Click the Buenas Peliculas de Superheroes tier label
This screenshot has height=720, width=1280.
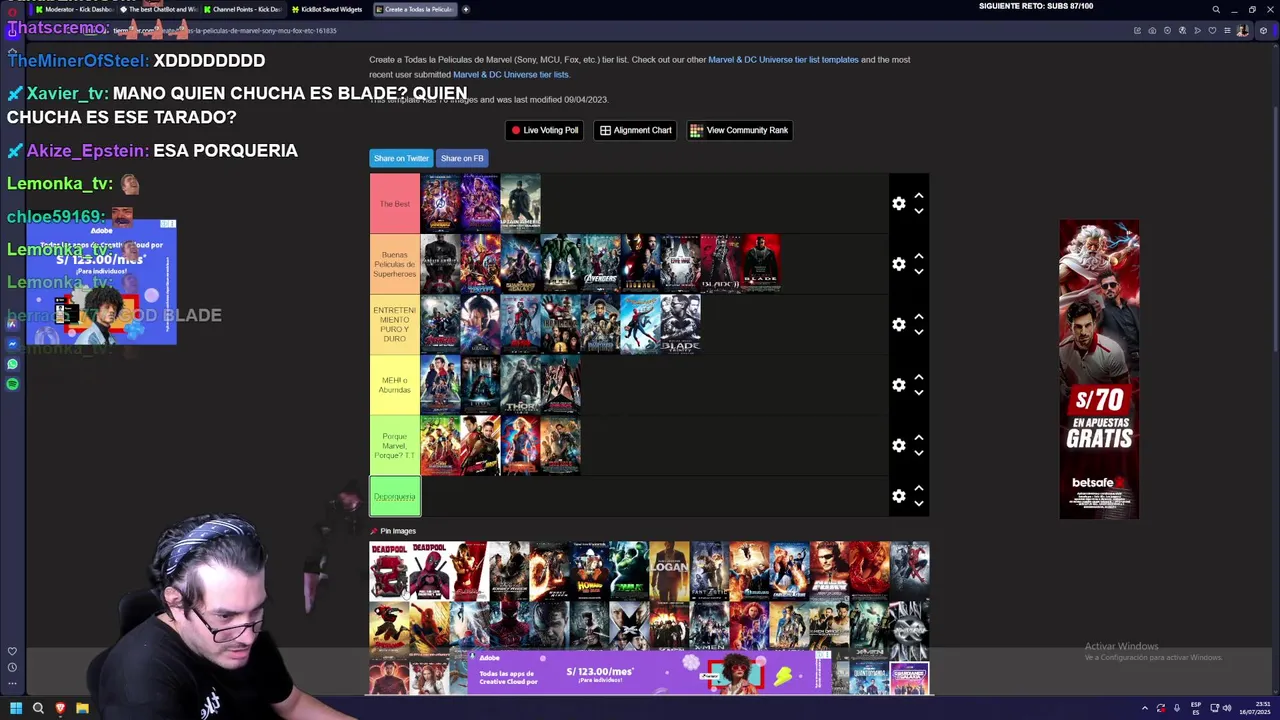tap(395, 264)
